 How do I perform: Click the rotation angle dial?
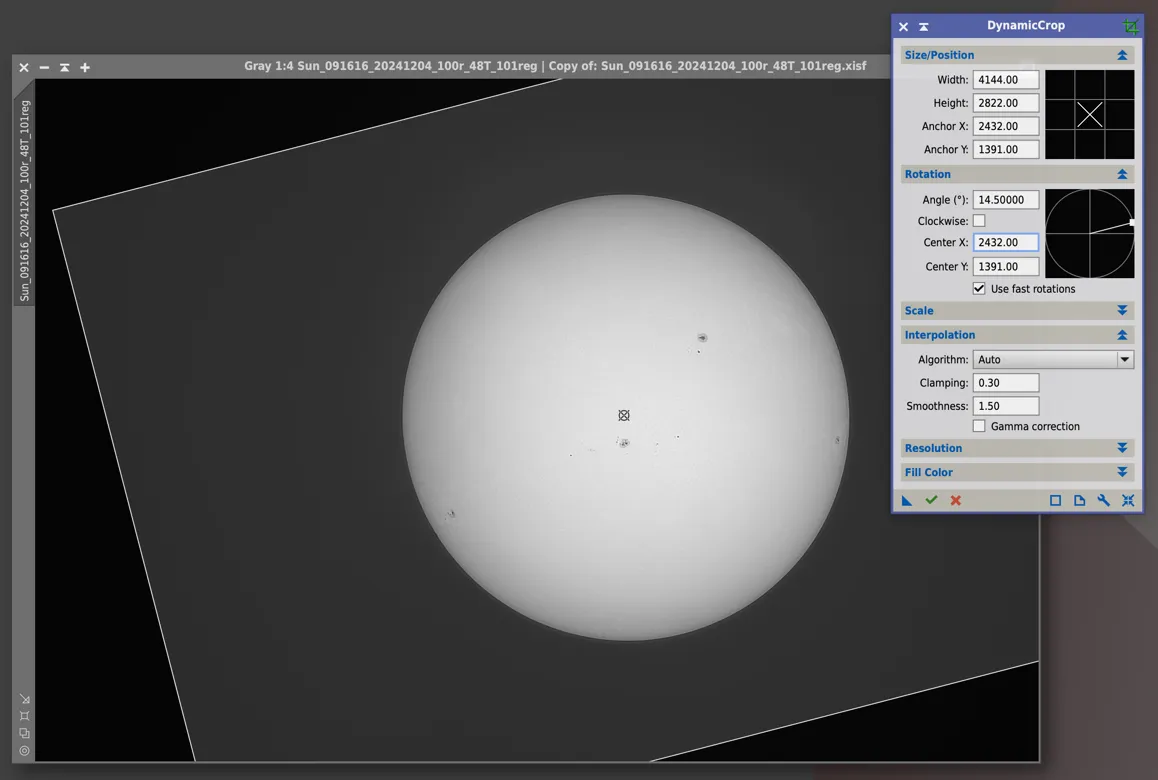click(x=1089, y=233)
